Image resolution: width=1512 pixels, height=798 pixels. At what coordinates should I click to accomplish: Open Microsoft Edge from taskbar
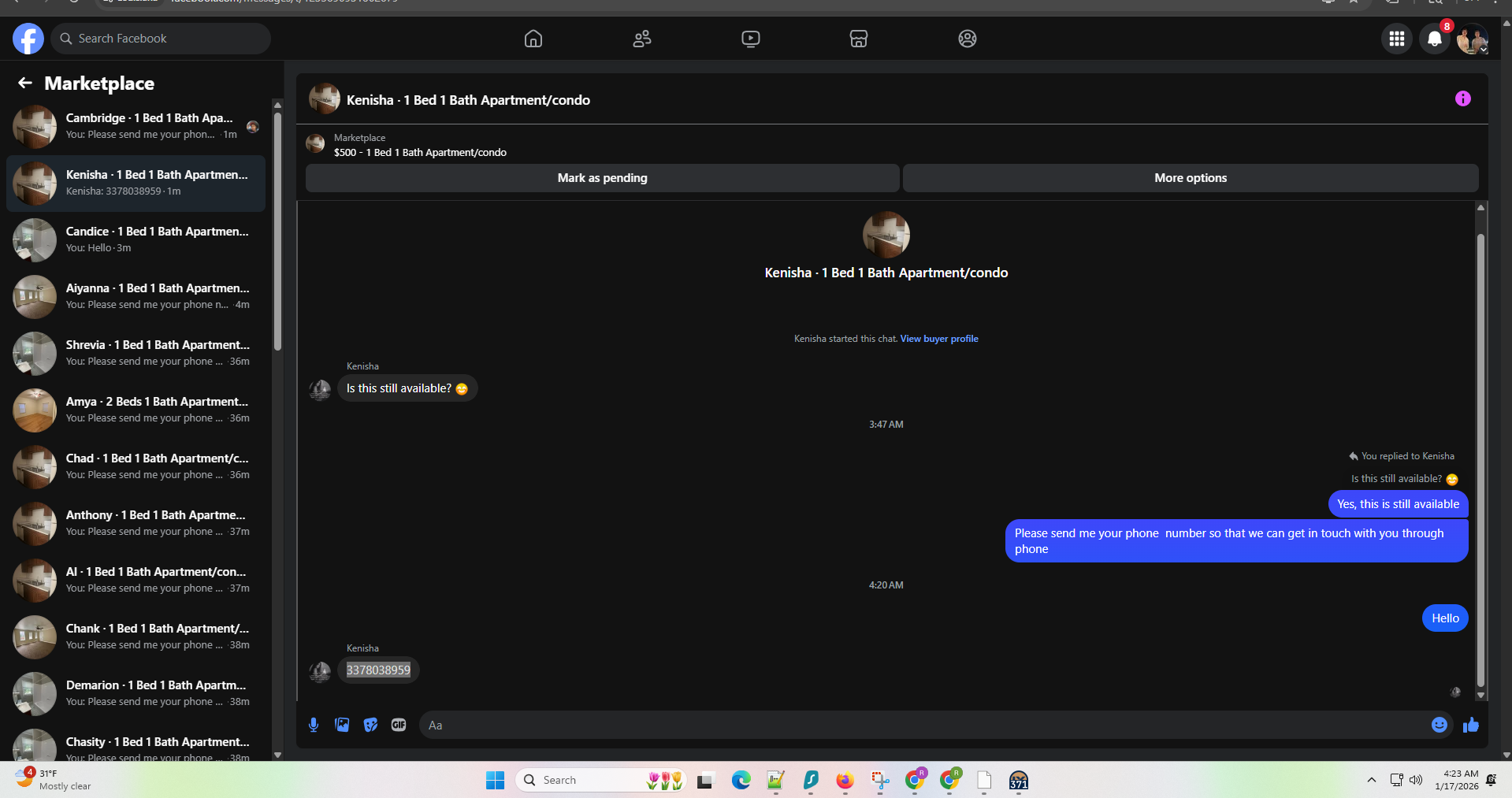click(x=741, y=780)
